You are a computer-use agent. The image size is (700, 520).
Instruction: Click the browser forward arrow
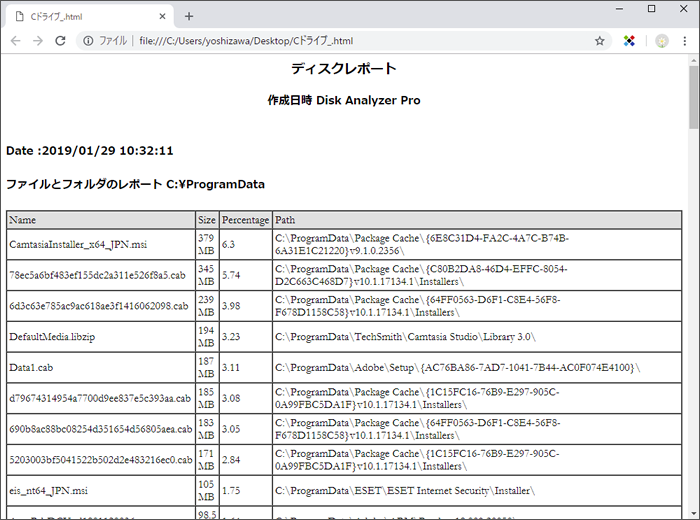pyautogui.click(x=38, y=41)
